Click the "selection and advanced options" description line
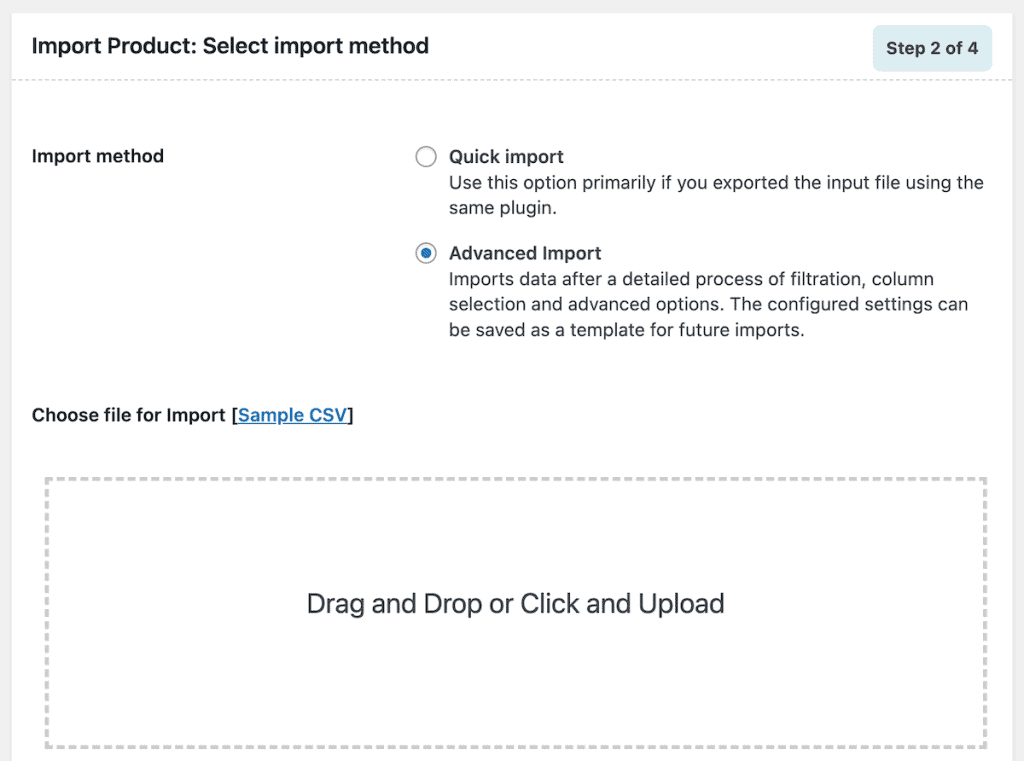 (708, 304)
